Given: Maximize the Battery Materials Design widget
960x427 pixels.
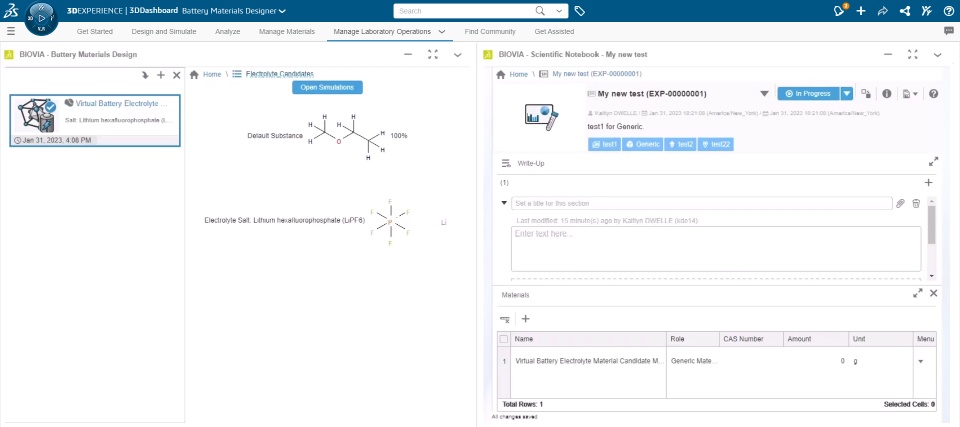Looking at the screenshot, I should 433,55.
